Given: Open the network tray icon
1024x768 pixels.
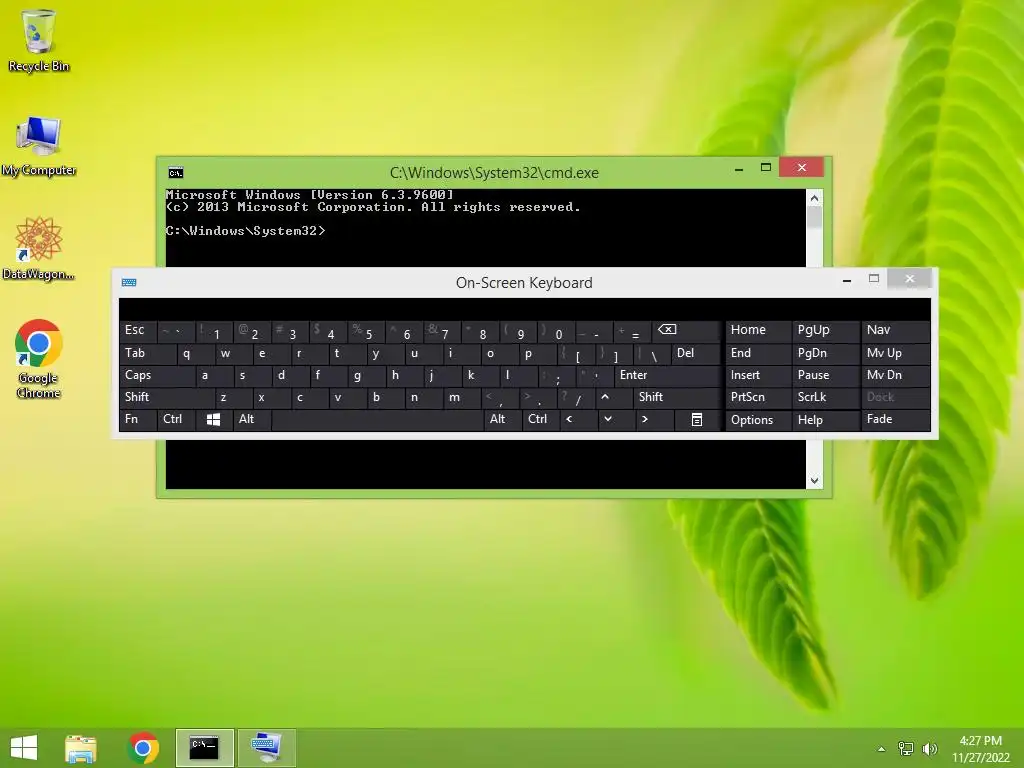Looking at the screenshot, I should click(x=906, y=749).
